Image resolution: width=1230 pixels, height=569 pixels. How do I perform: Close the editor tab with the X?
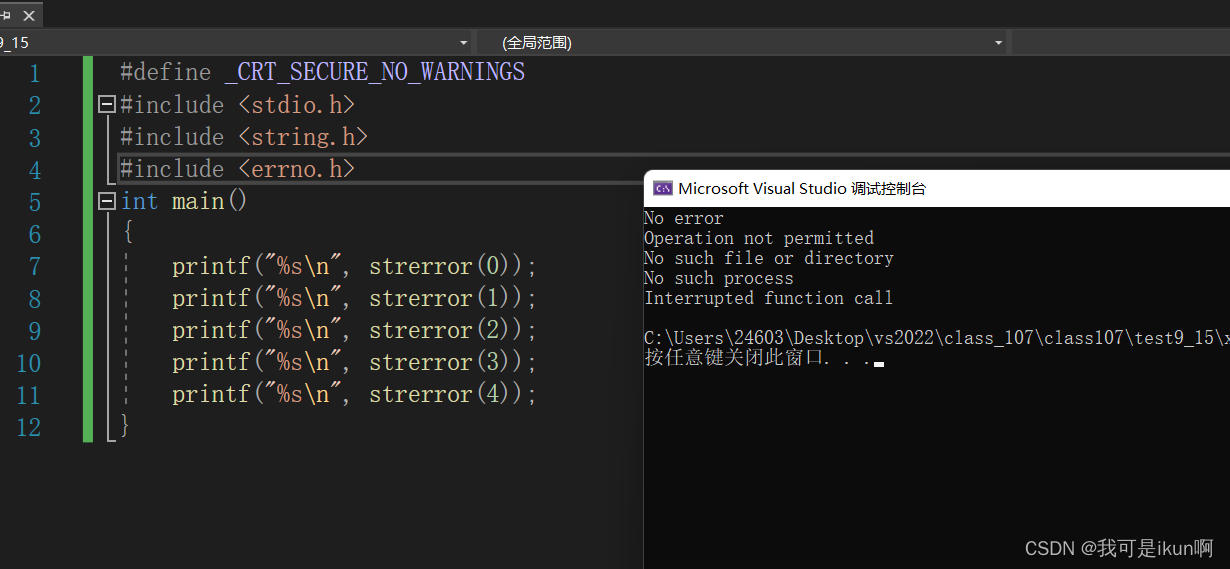click(x=29, y=15)
